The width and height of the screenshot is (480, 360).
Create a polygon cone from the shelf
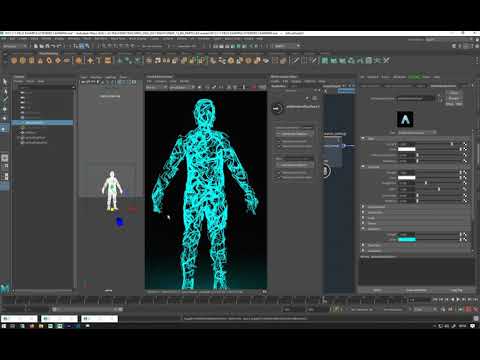click(x=40, y=60)
